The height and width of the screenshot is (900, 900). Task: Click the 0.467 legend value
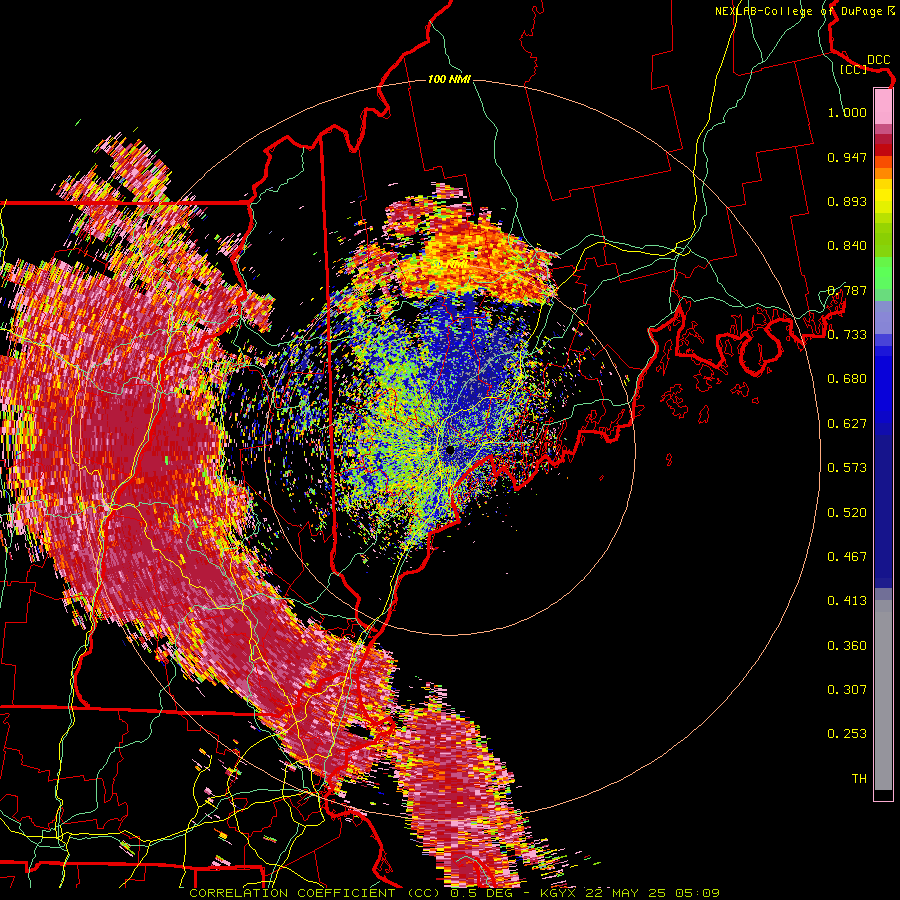pos(847,557)
